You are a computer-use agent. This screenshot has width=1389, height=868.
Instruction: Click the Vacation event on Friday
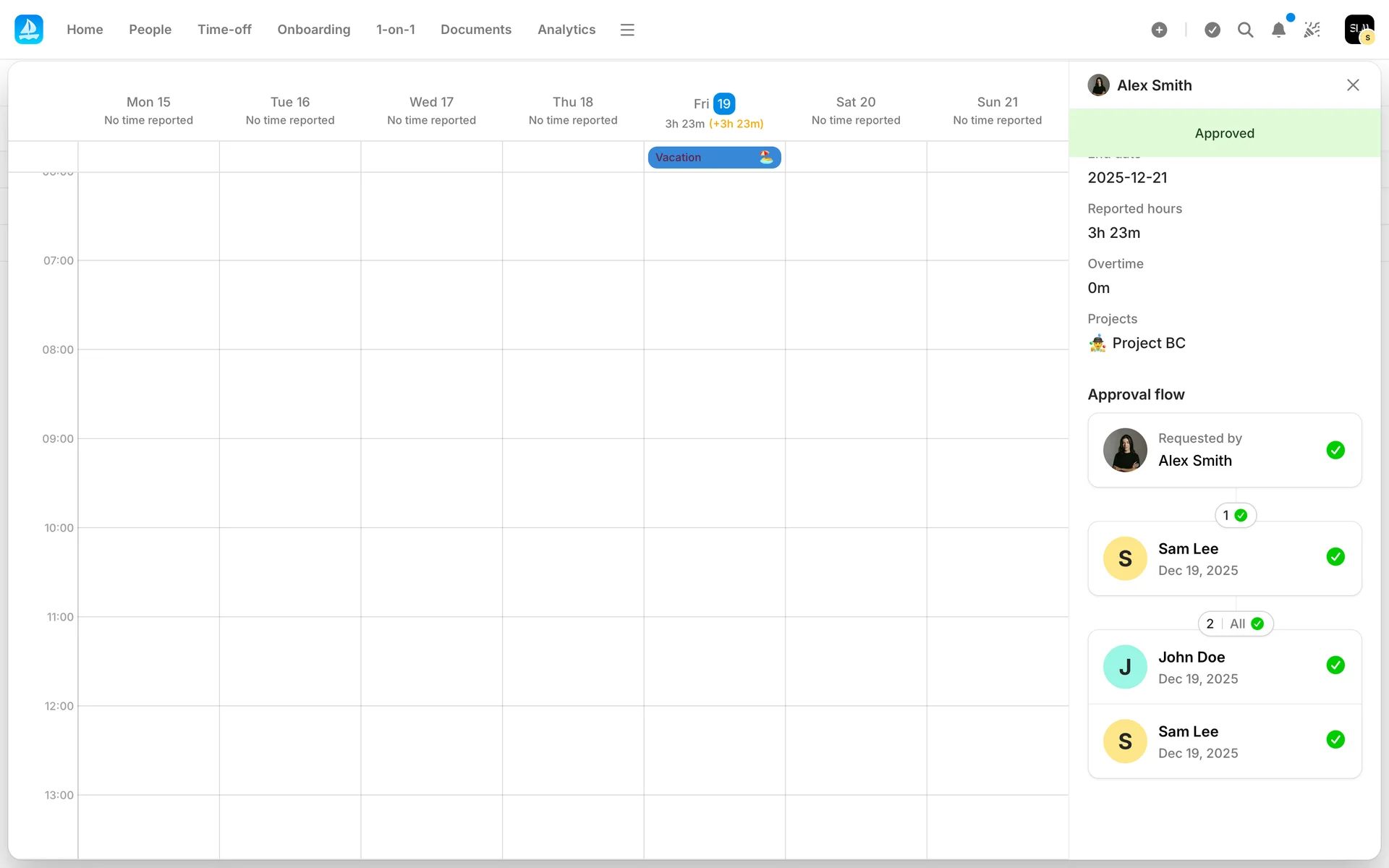click(x=713, y=158)
